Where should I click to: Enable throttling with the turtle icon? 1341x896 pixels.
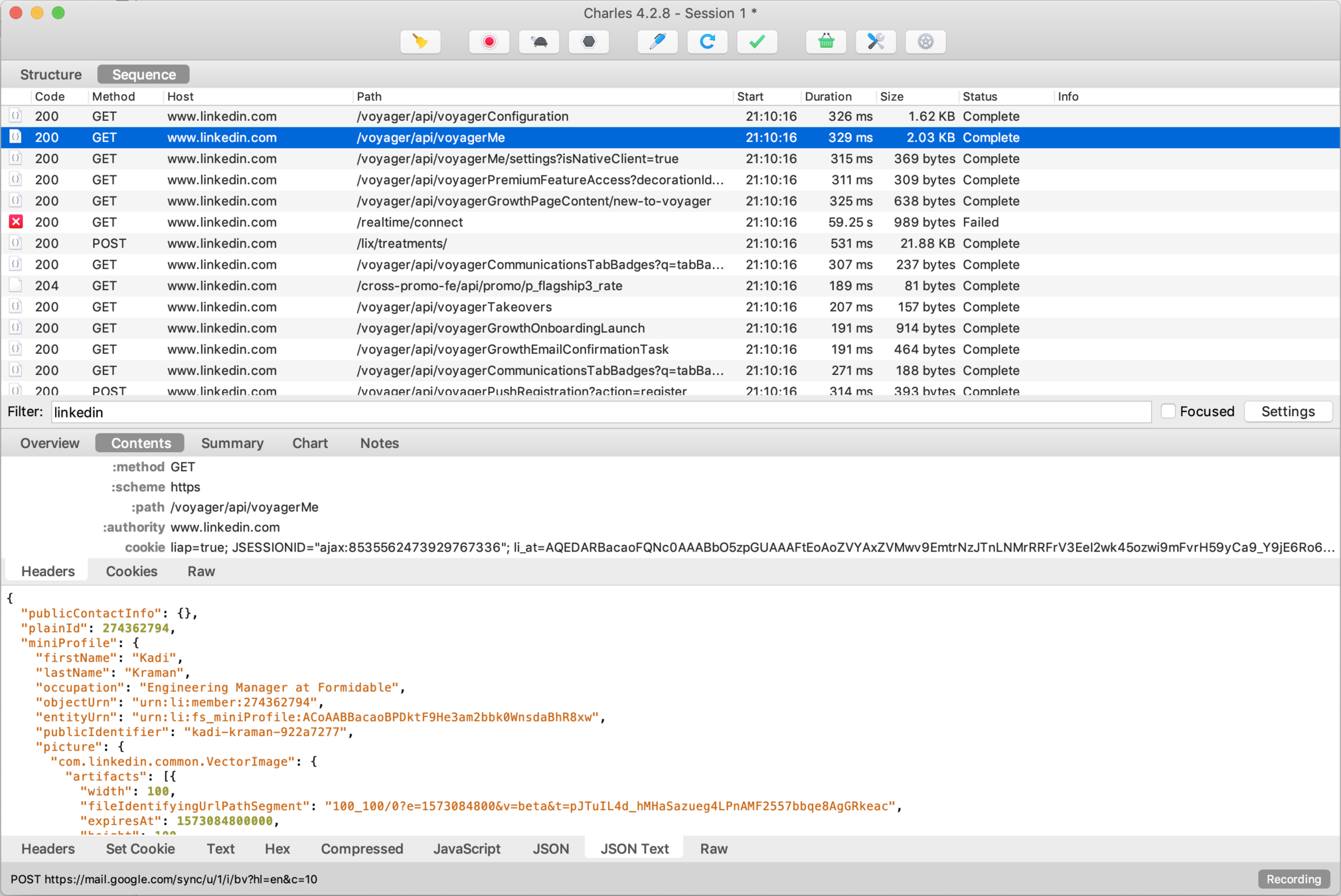pos(539,42)
